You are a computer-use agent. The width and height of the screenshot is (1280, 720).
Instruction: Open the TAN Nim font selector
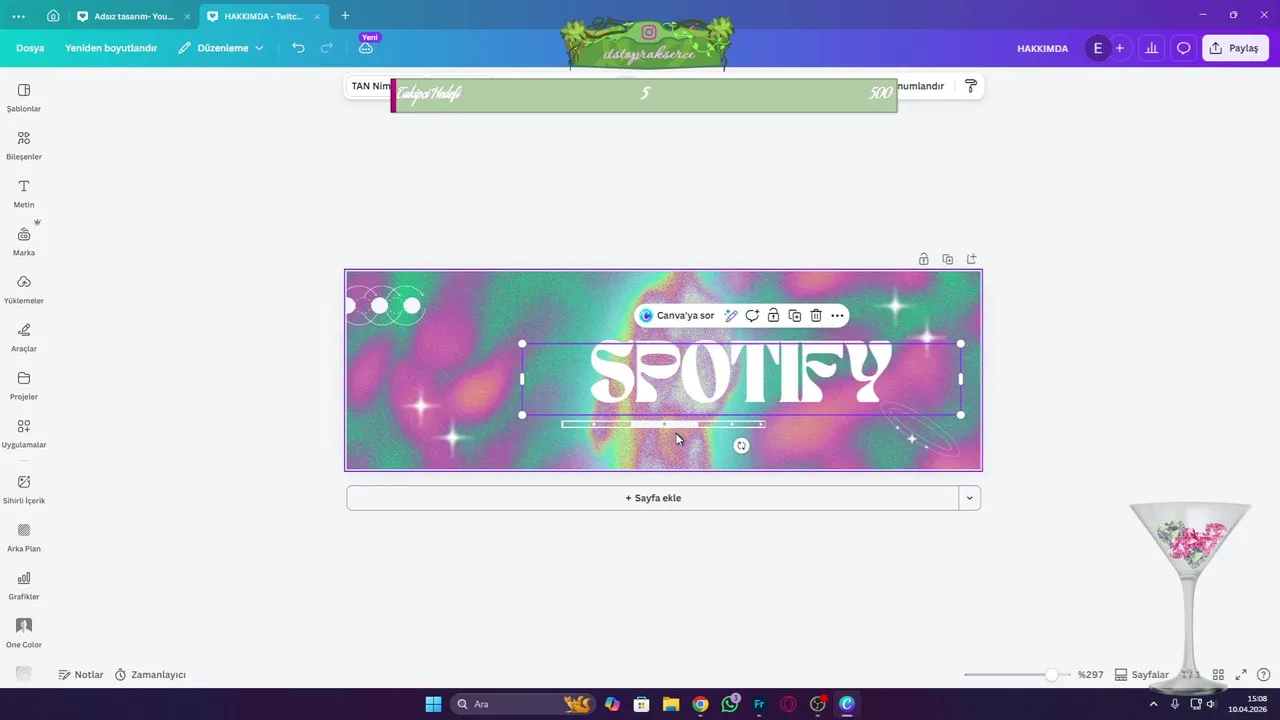click(x=369, y=86)
